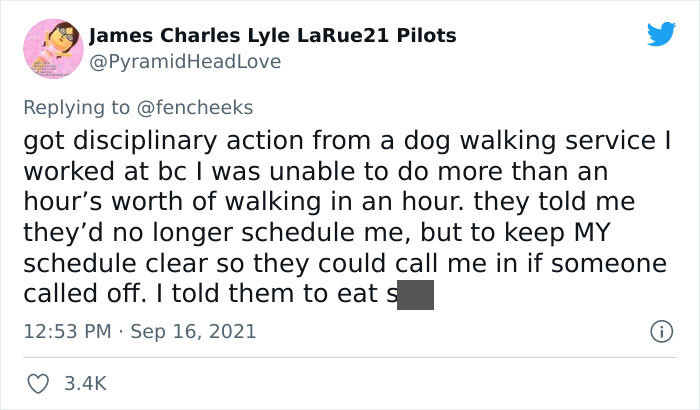The width and height of the screenshot is (700, 410).
Task: Open the pink profile avatar picture
Action: pyautogui.click(x=53, y=49)
